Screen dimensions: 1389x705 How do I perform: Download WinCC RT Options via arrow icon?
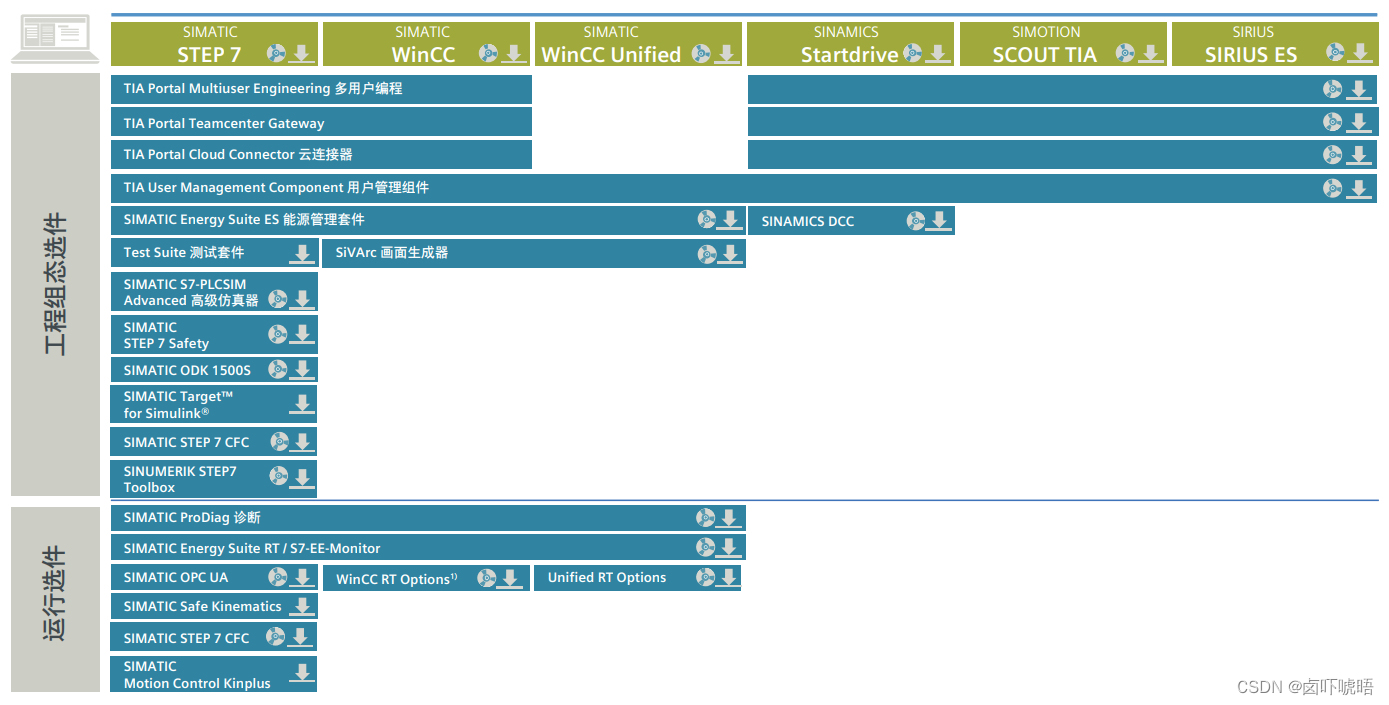click(x=510, y=578)
